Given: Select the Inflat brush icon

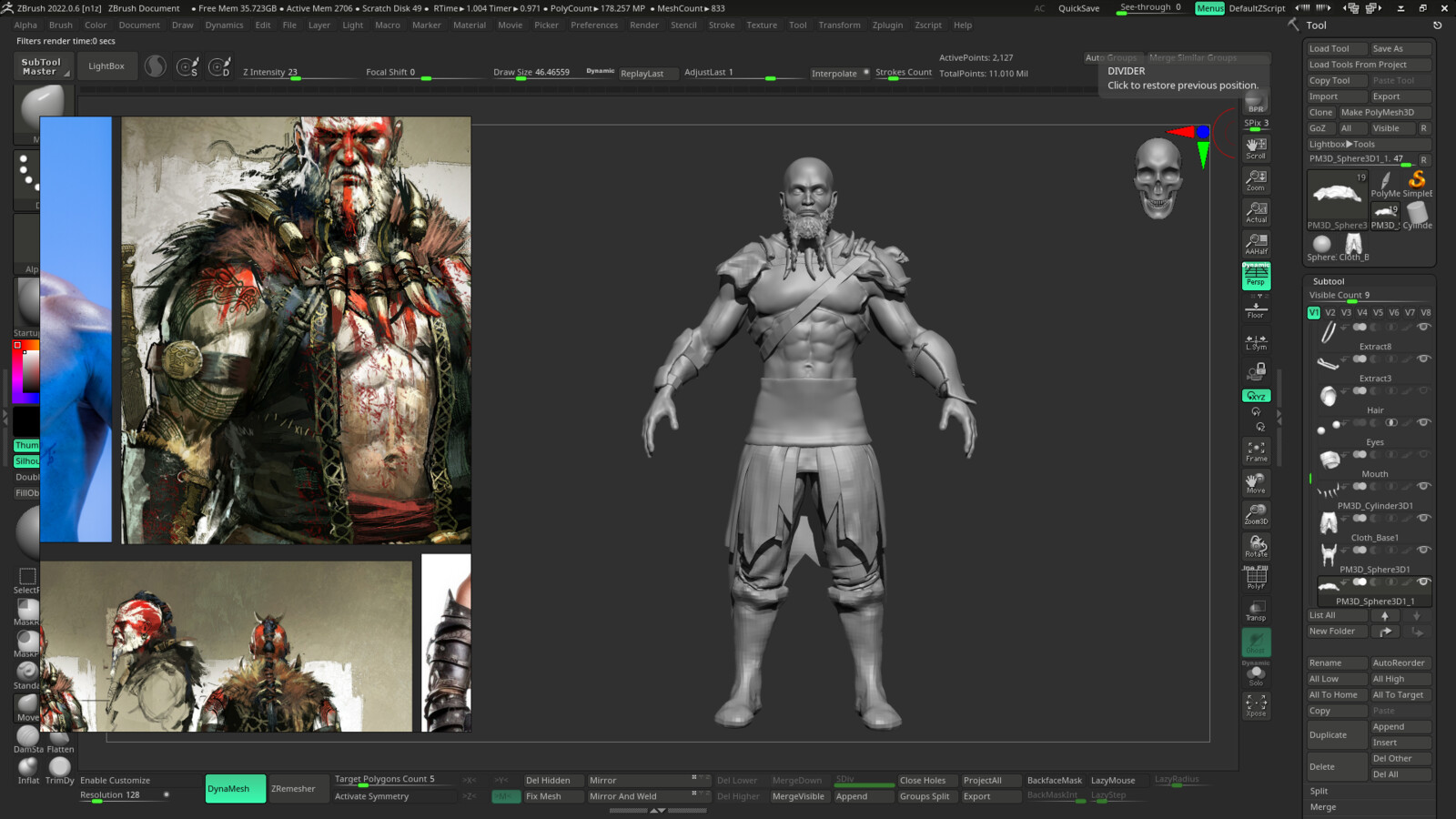Looking at the screenshot, I should [29, 770].
